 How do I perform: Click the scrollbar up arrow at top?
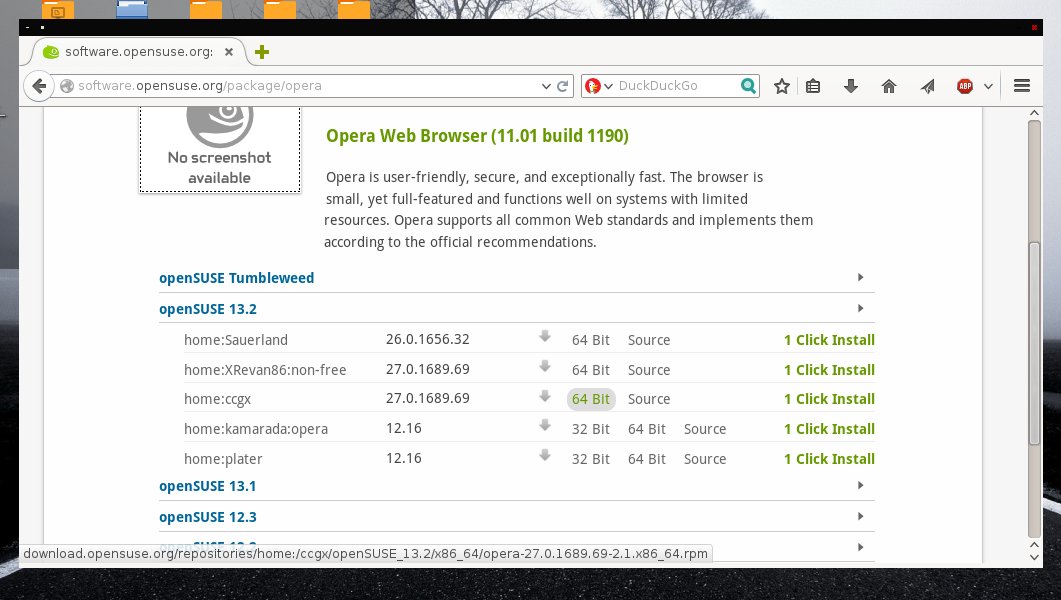coord(1034,113)
